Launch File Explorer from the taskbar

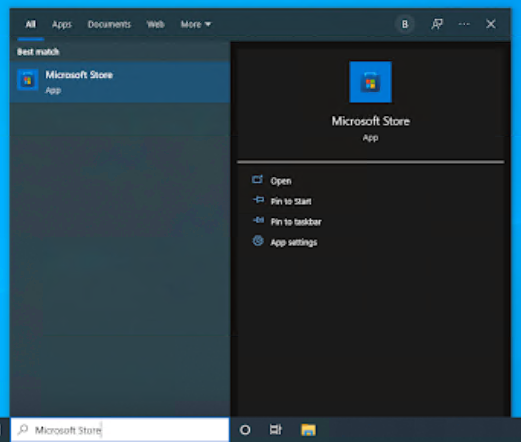tap(308, 430)
